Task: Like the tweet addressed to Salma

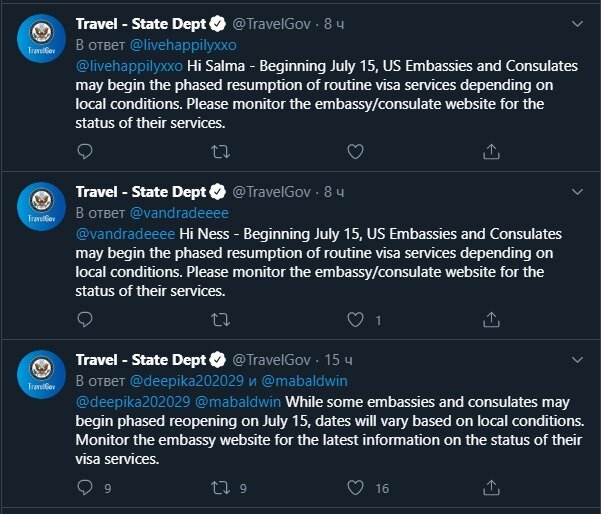Action: point(355,152)
